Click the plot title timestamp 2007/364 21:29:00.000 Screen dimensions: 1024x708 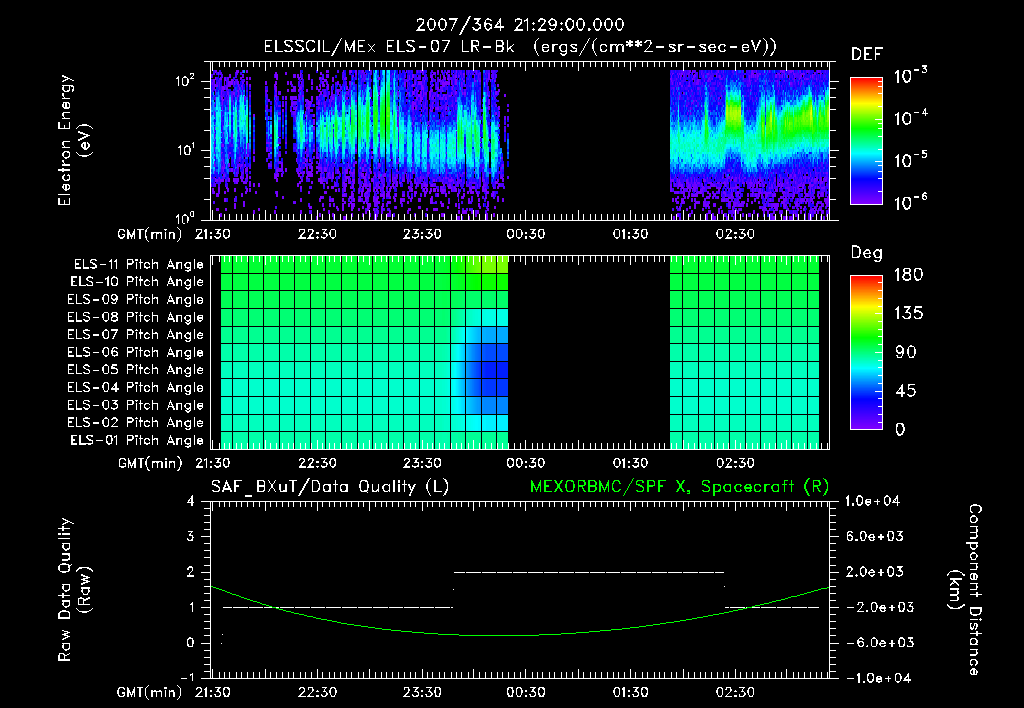[520, 25]
